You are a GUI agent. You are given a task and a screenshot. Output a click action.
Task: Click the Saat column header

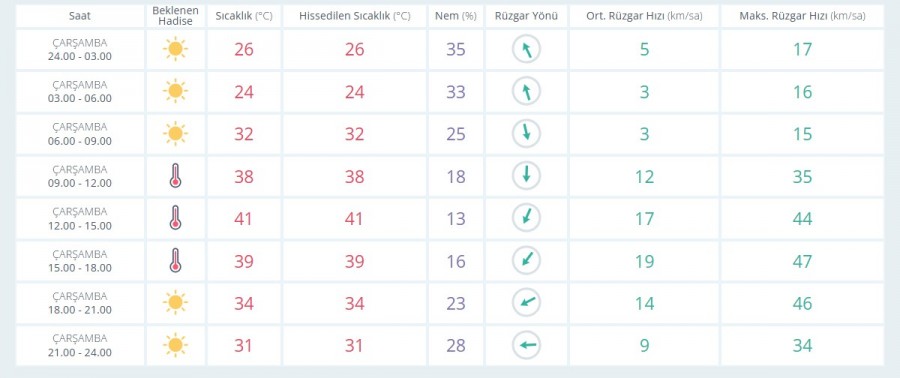click(x=80, y=16)
